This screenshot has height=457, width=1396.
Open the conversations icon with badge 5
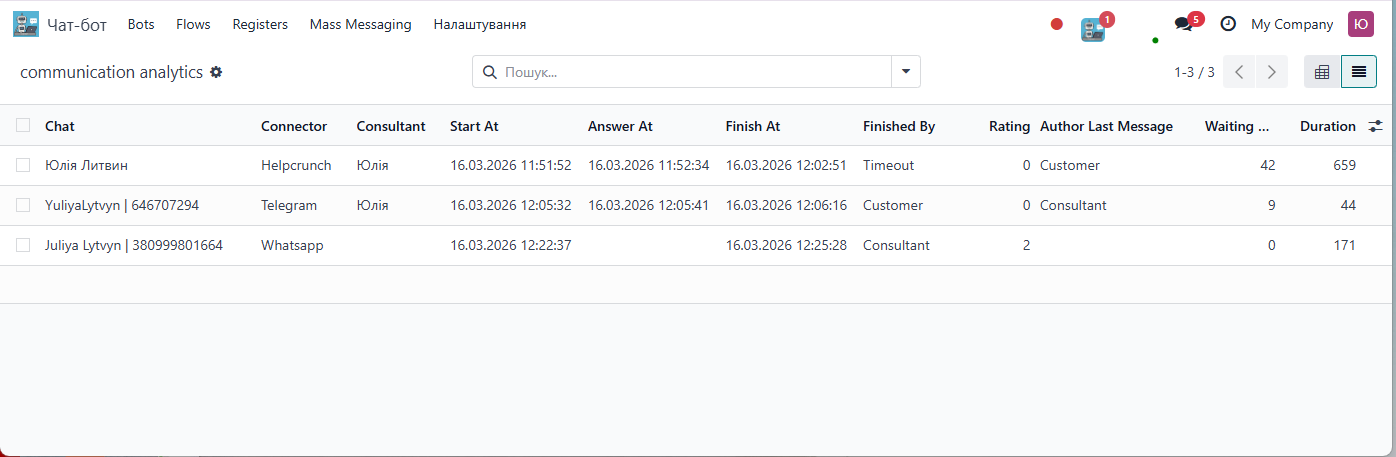[x=1184, y=24]
